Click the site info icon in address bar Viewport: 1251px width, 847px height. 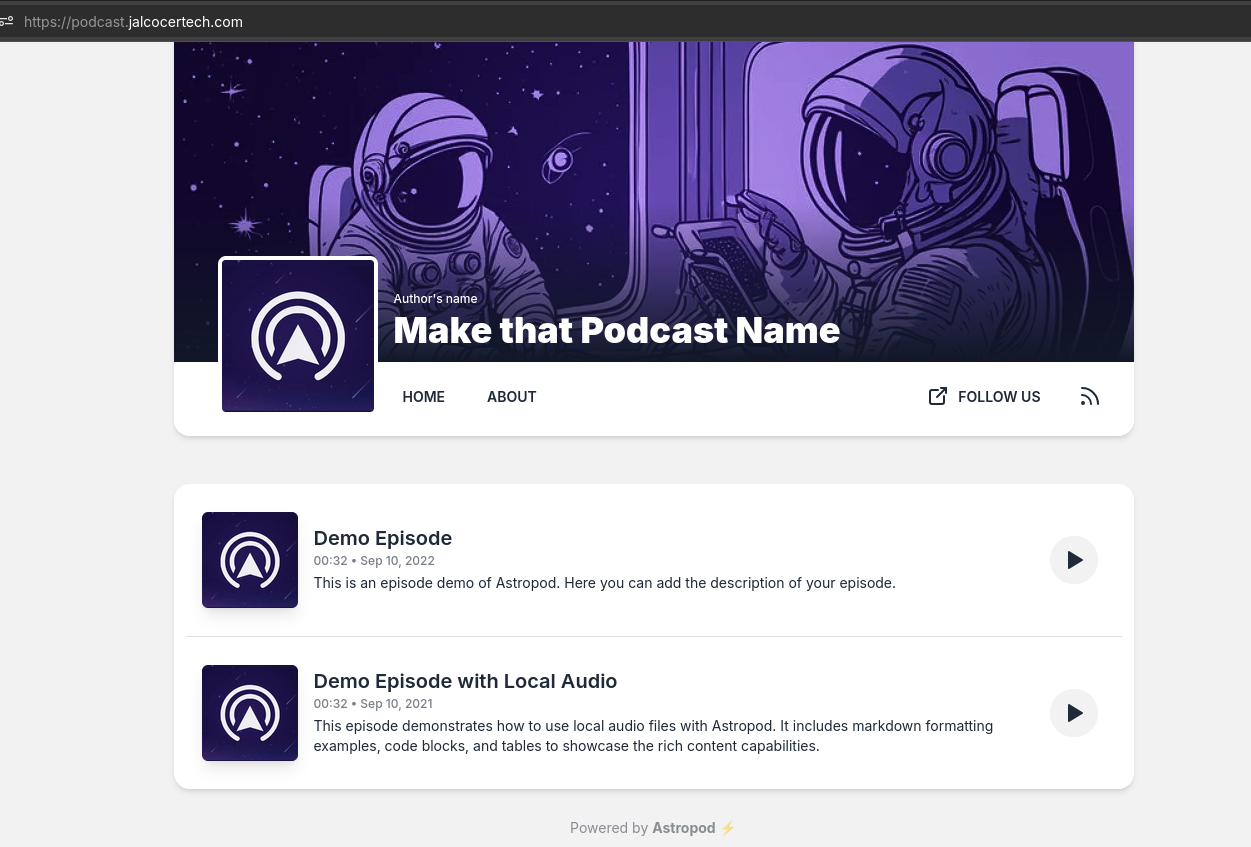pyautogui.click(x=7, y=21)
